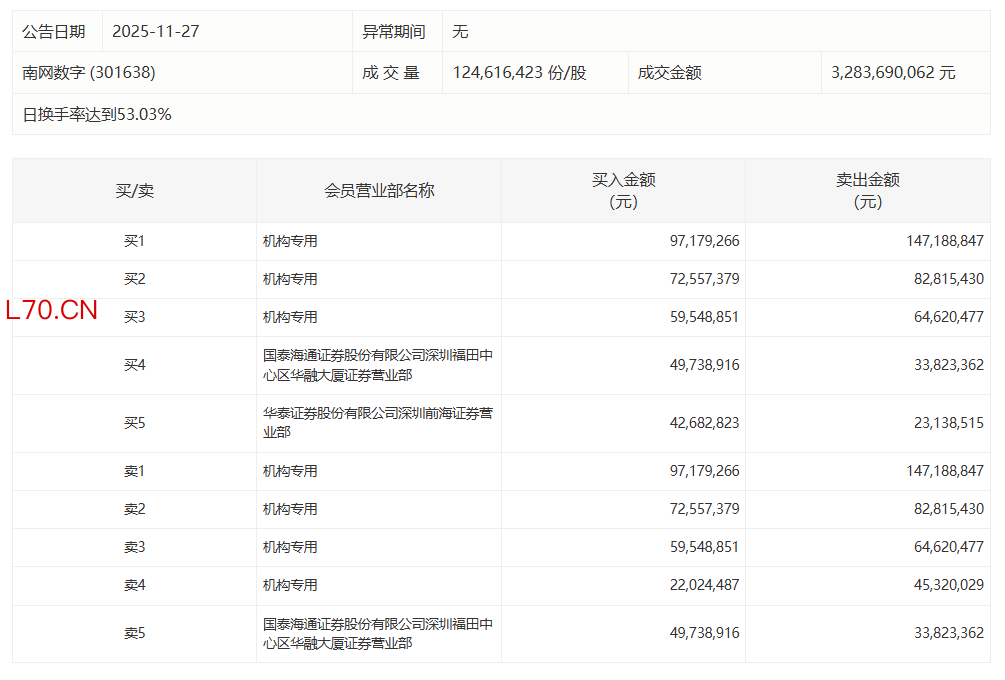The width and height of the screenshot is (1005, 680).
Task: Click the 异常期间 label
Action: [x=393, y=31]
